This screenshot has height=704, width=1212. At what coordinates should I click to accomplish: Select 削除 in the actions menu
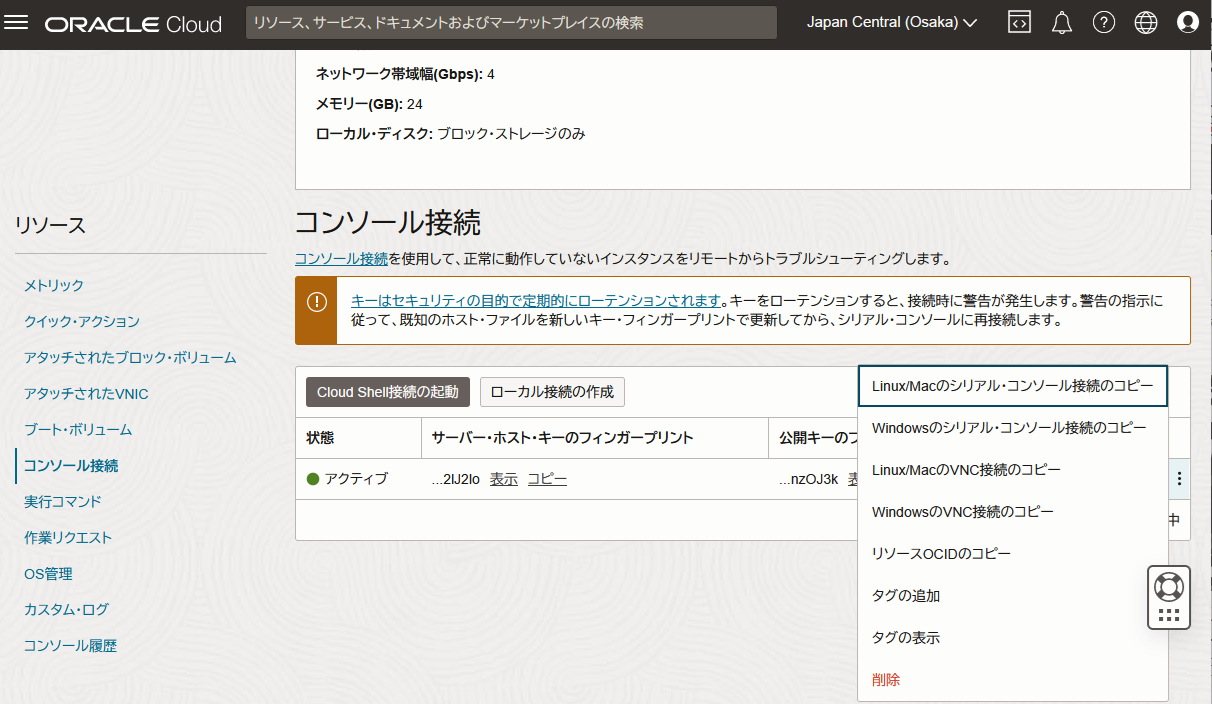coord(886,680)
